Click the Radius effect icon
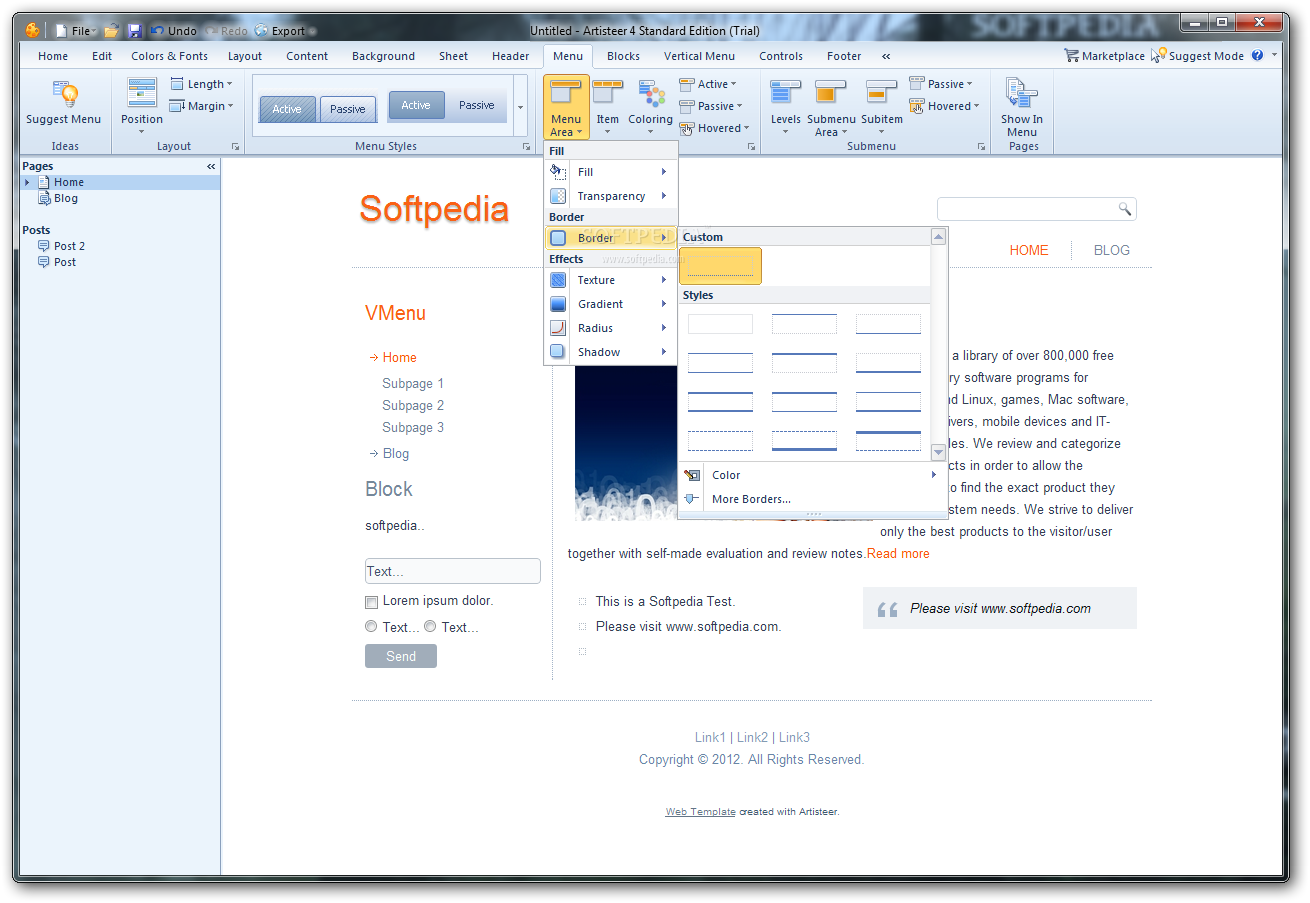1310x903 pixels. [x=558, y=328]
